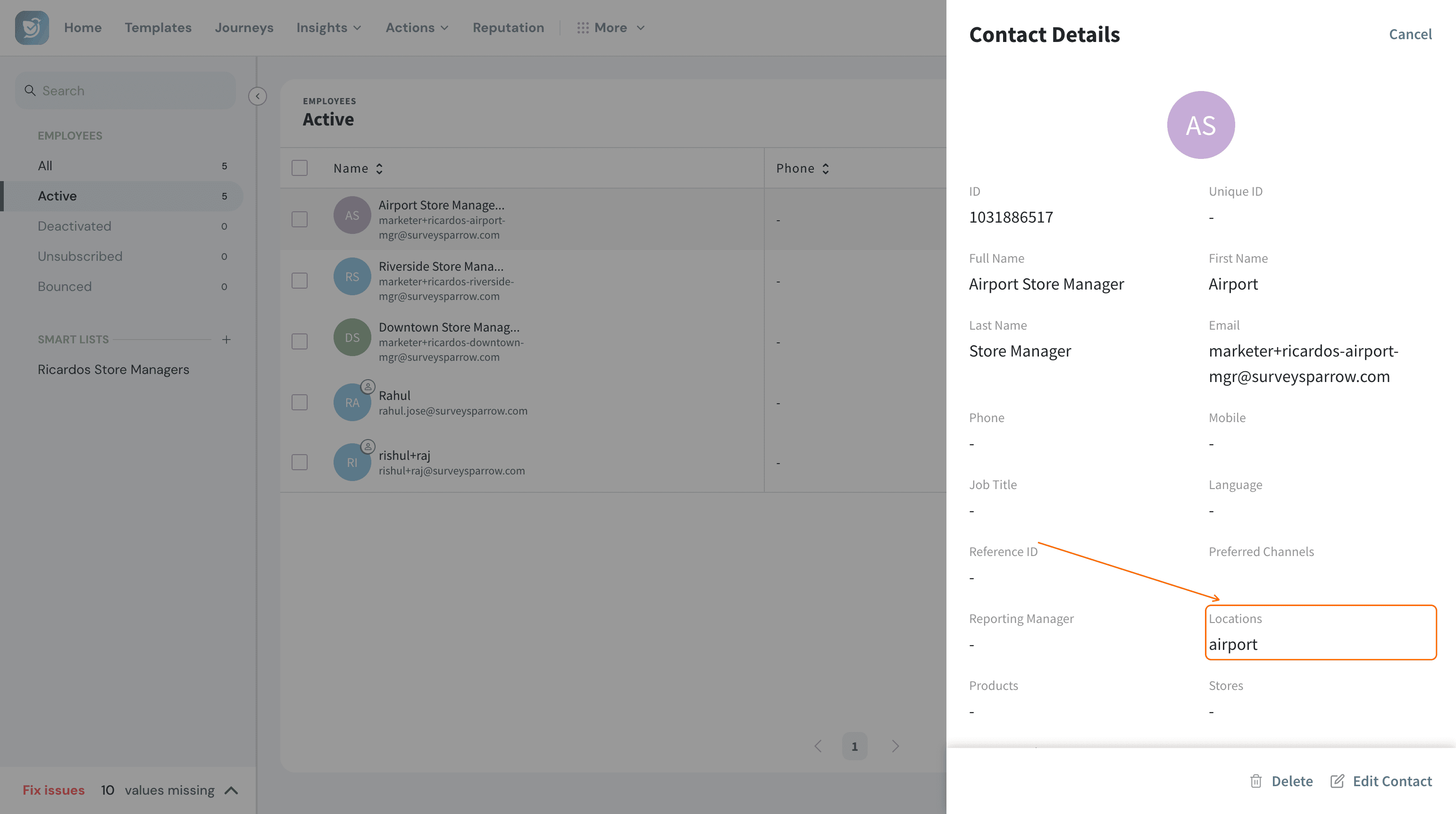The image size is (1456, 814).
Task: Click the AS avatar in Contact Details
Action: [x=1201, y=125]
